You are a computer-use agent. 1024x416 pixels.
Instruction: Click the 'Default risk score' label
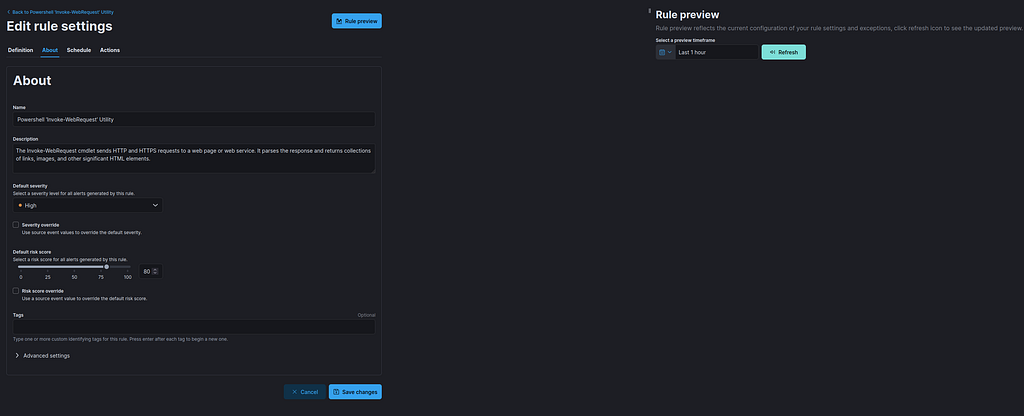point(32,252)
